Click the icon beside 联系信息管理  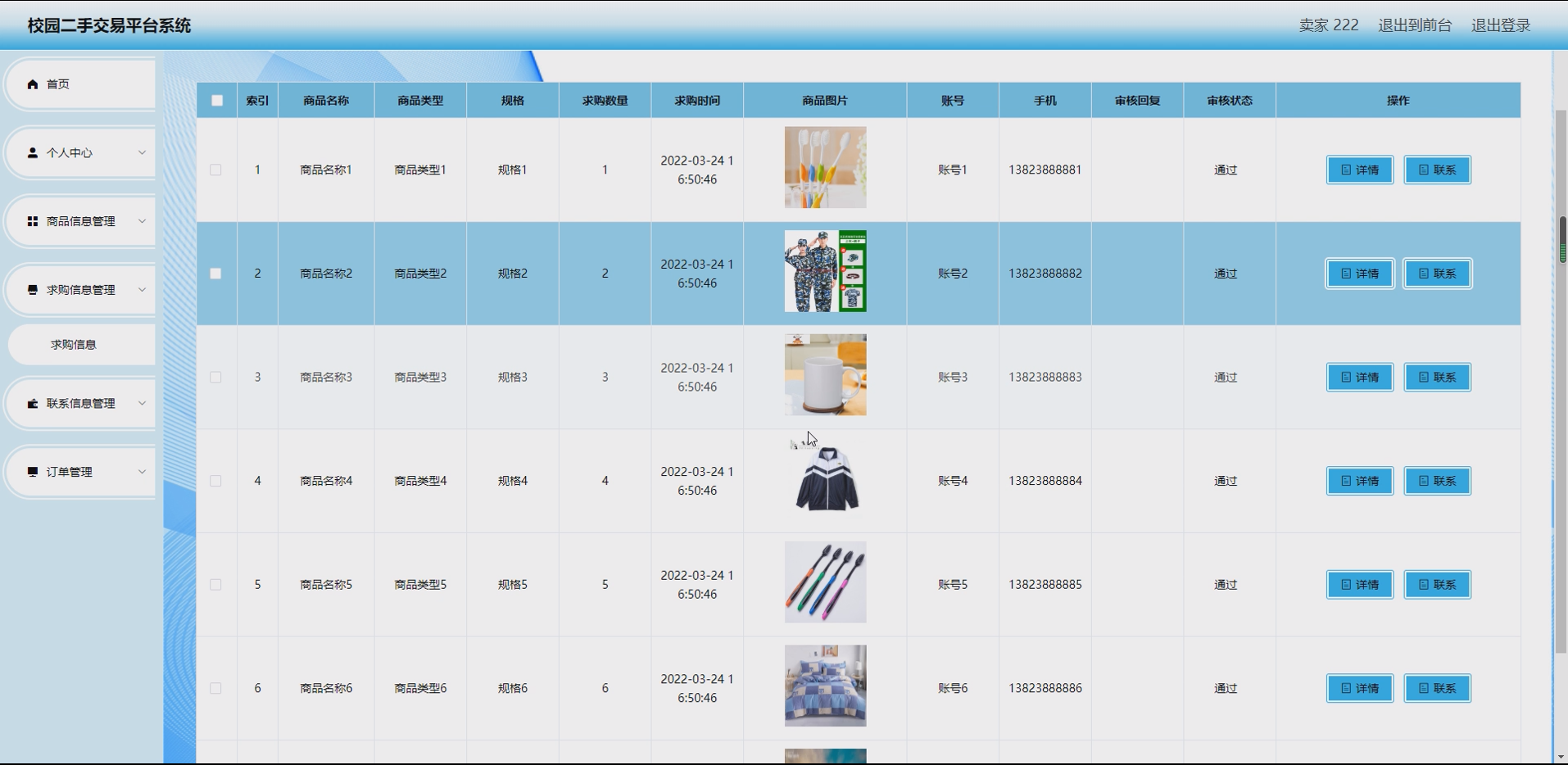click(33, 403)
